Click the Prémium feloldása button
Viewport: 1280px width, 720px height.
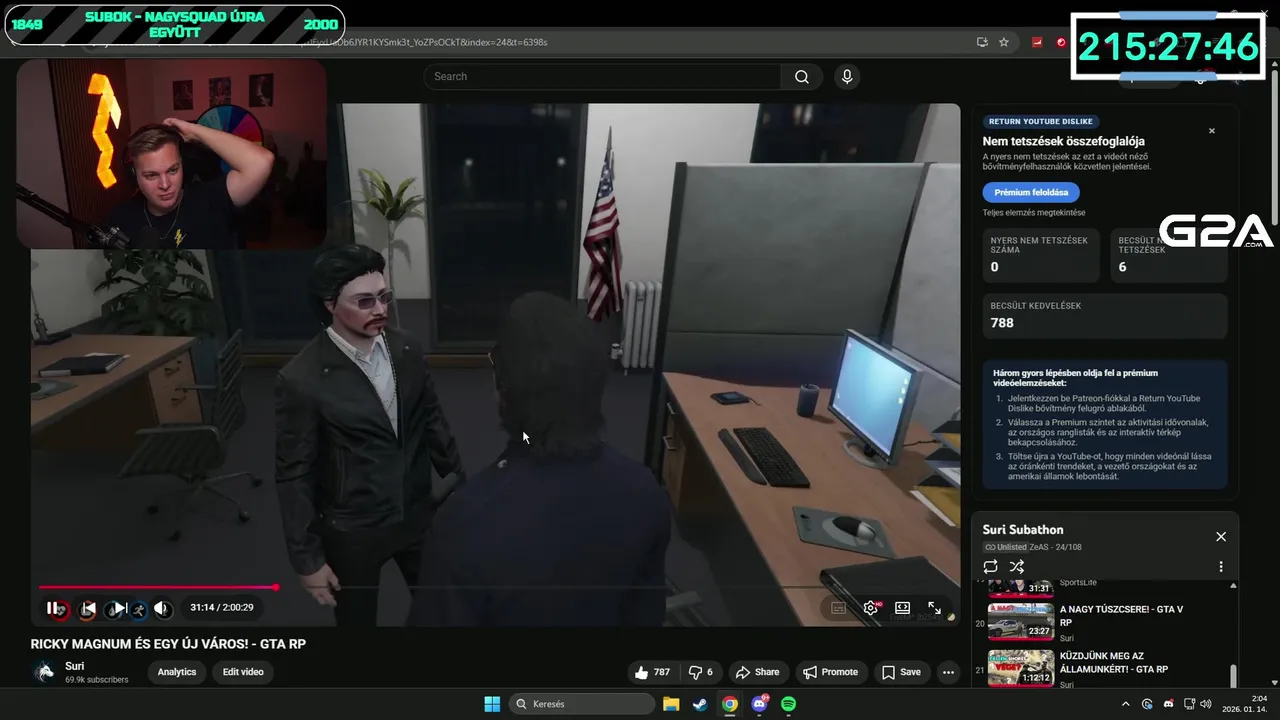1031,192
